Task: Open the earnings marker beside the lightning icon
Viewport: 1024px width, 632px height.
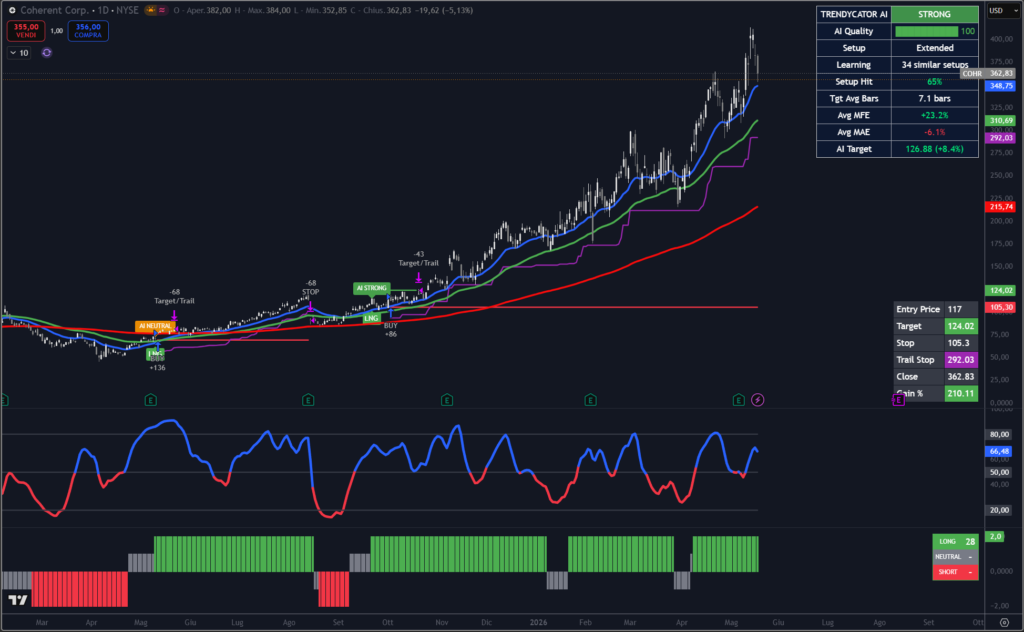Action: [x=739, y=400]
